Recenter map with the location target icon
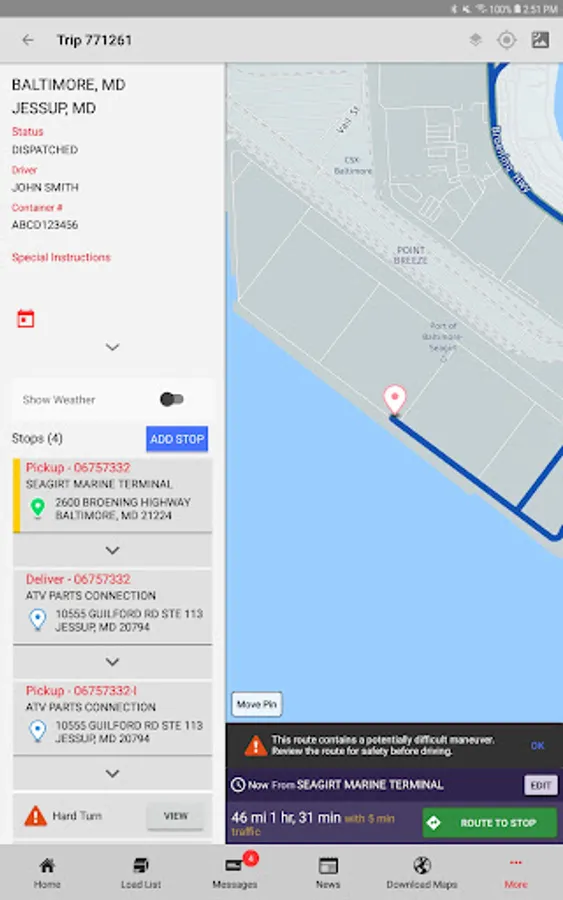This screenshot has width=563, height=900. click(507, 40)
